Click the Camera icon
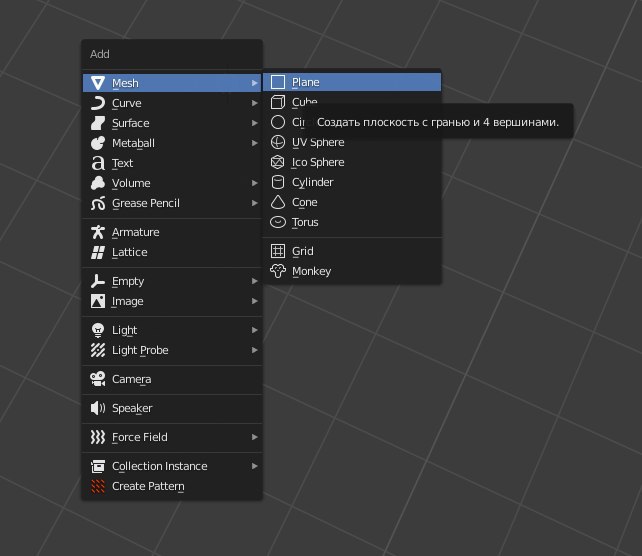This screenshot has width=642, height=556. [98, 379]
